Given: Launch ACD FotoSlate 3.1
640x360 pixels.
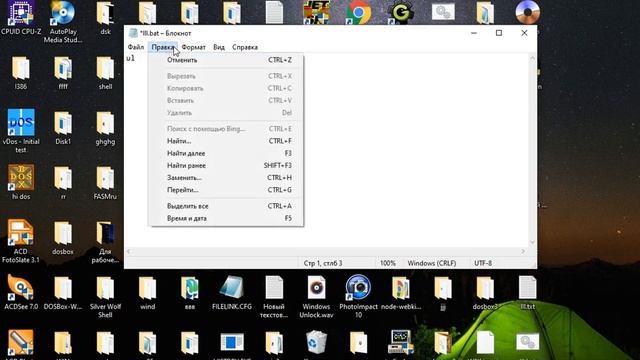Looking at the screenshot, I should 21,242.
